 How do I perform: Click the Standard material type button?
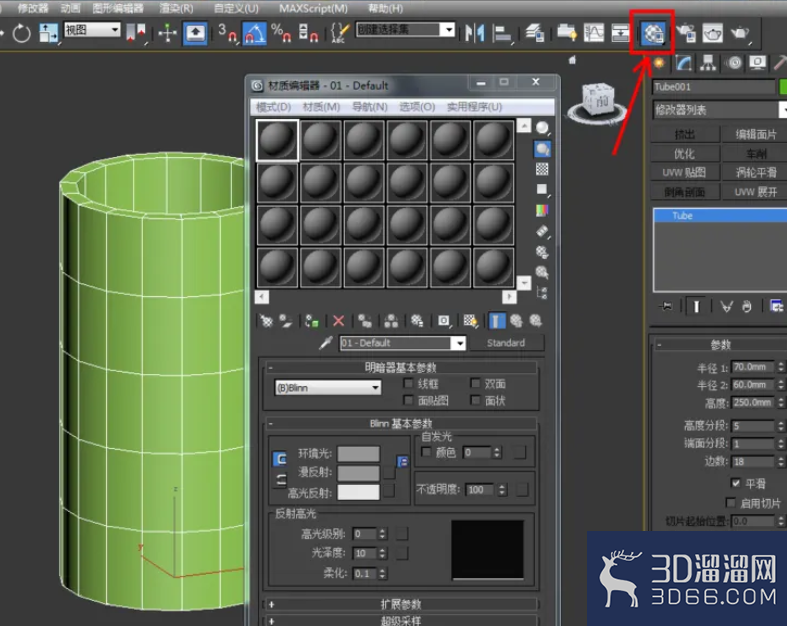coord(506,343)
